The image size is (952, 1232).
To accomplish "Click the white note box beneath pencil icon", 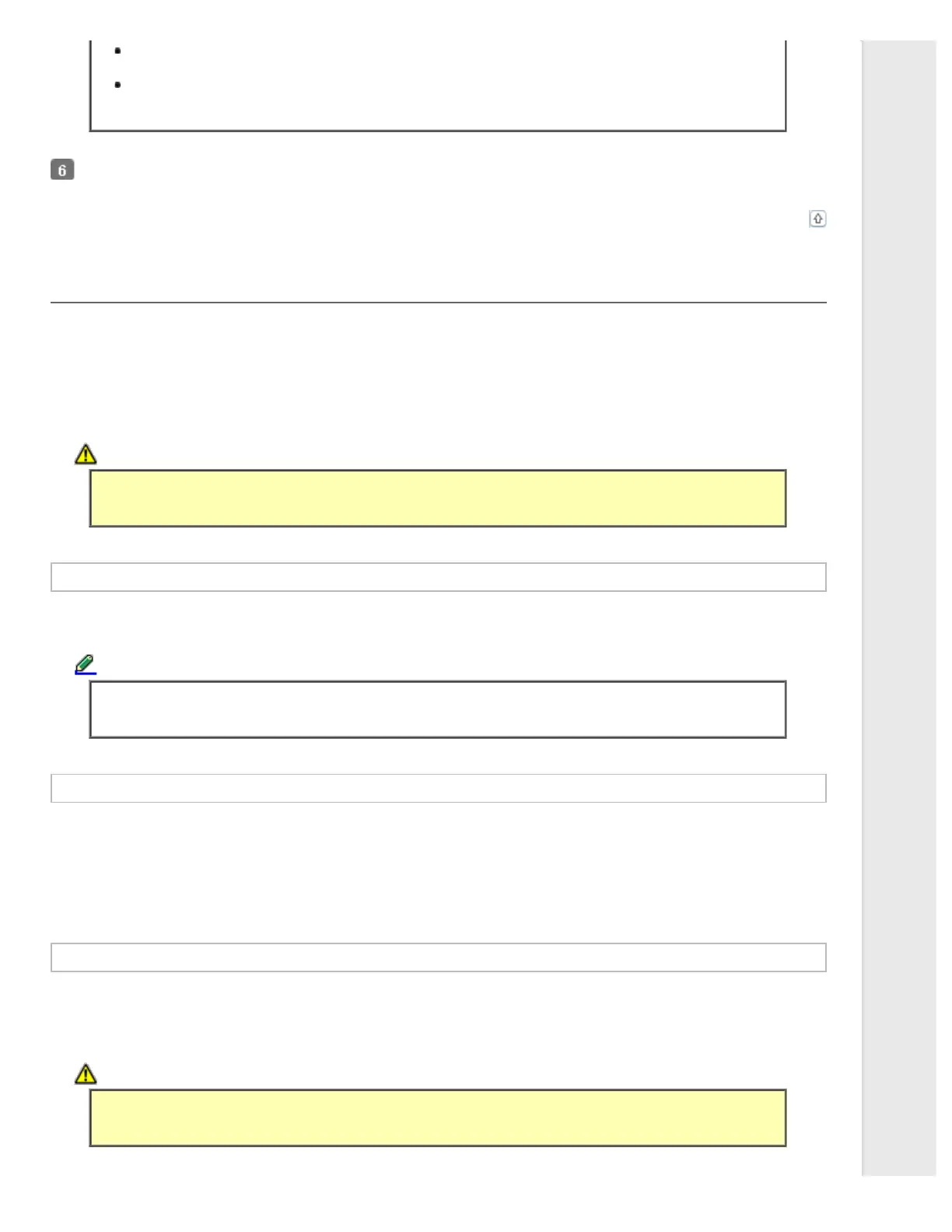I will (x=438, y=709).
